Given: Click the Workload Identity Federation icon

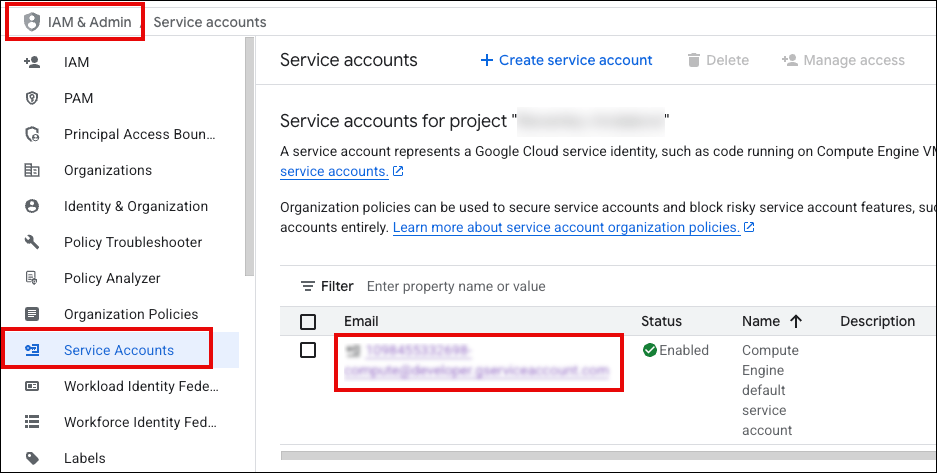Looking at the screenshot, I should pyautogui.click(x=32, y=386).
